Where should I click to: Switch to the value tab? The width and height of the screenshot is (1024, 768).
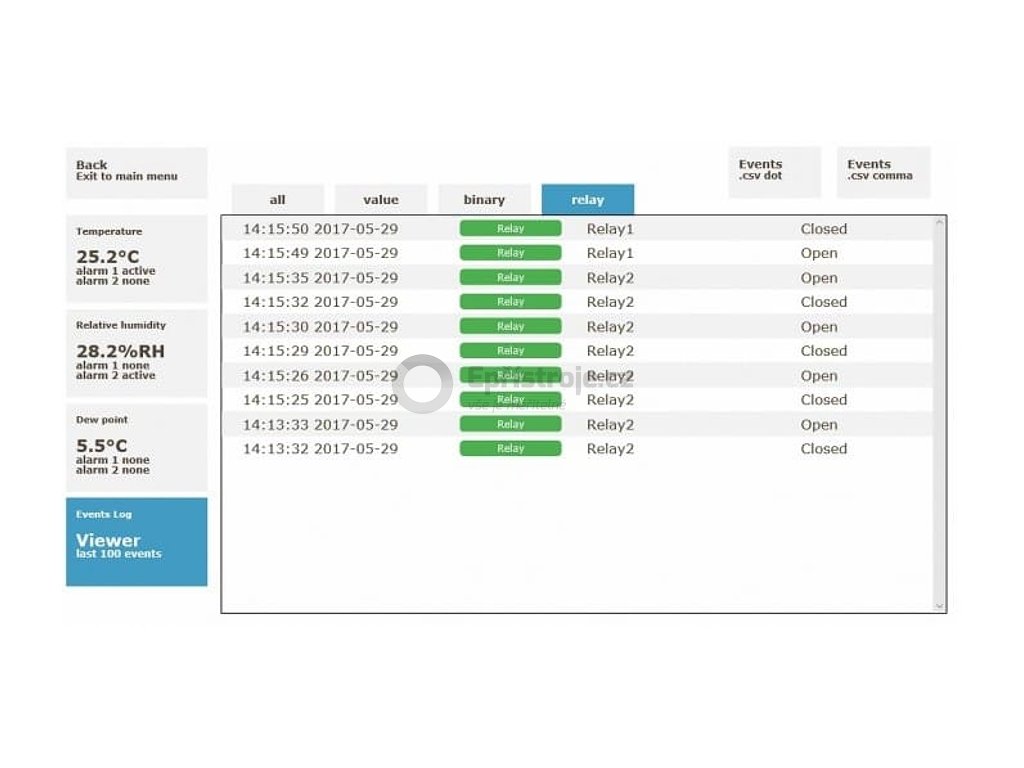381,199
